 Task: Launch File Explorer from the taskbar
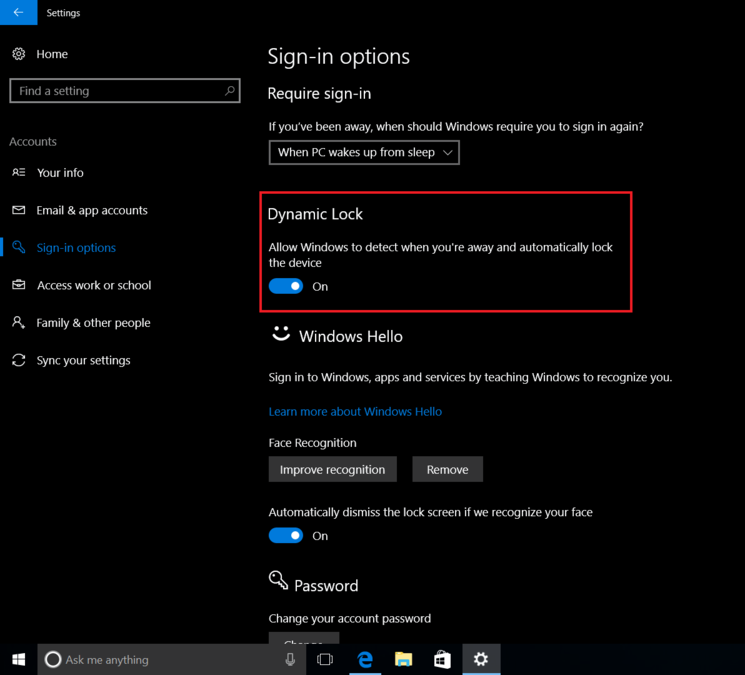(403, 659)
